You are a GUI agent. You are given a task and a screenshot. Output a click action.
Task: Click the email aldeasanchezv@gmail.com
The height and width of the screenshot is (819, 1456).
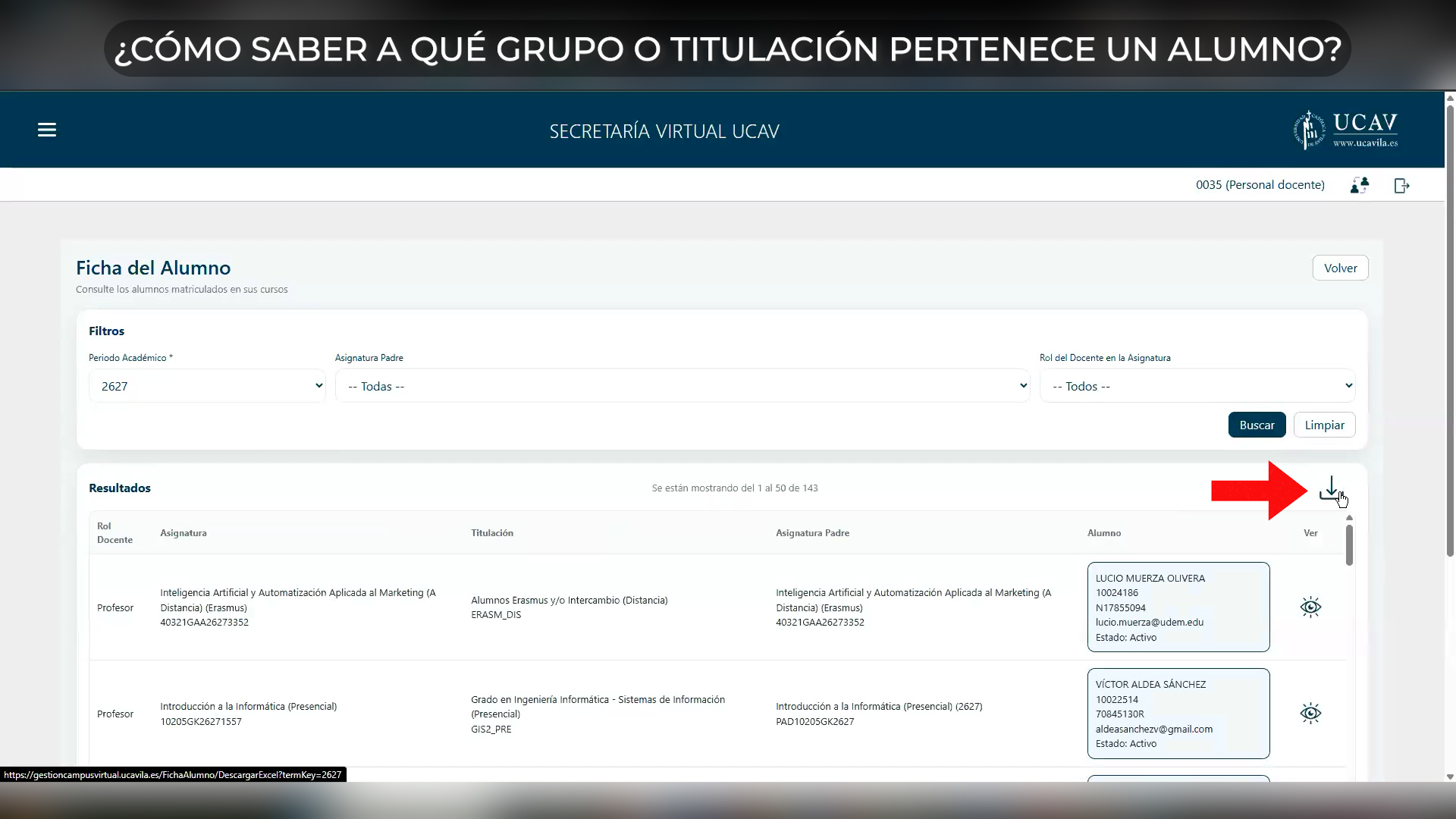click(x=1153, y=730)
